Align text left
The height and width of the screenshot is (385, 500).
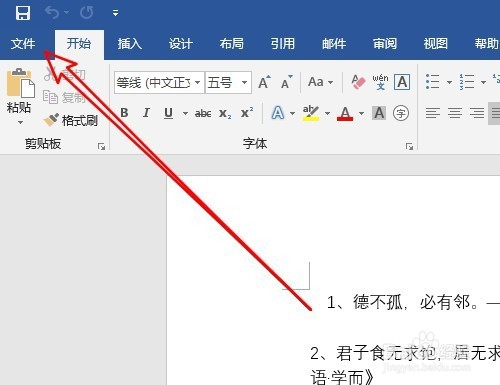[x=433, y=113]
